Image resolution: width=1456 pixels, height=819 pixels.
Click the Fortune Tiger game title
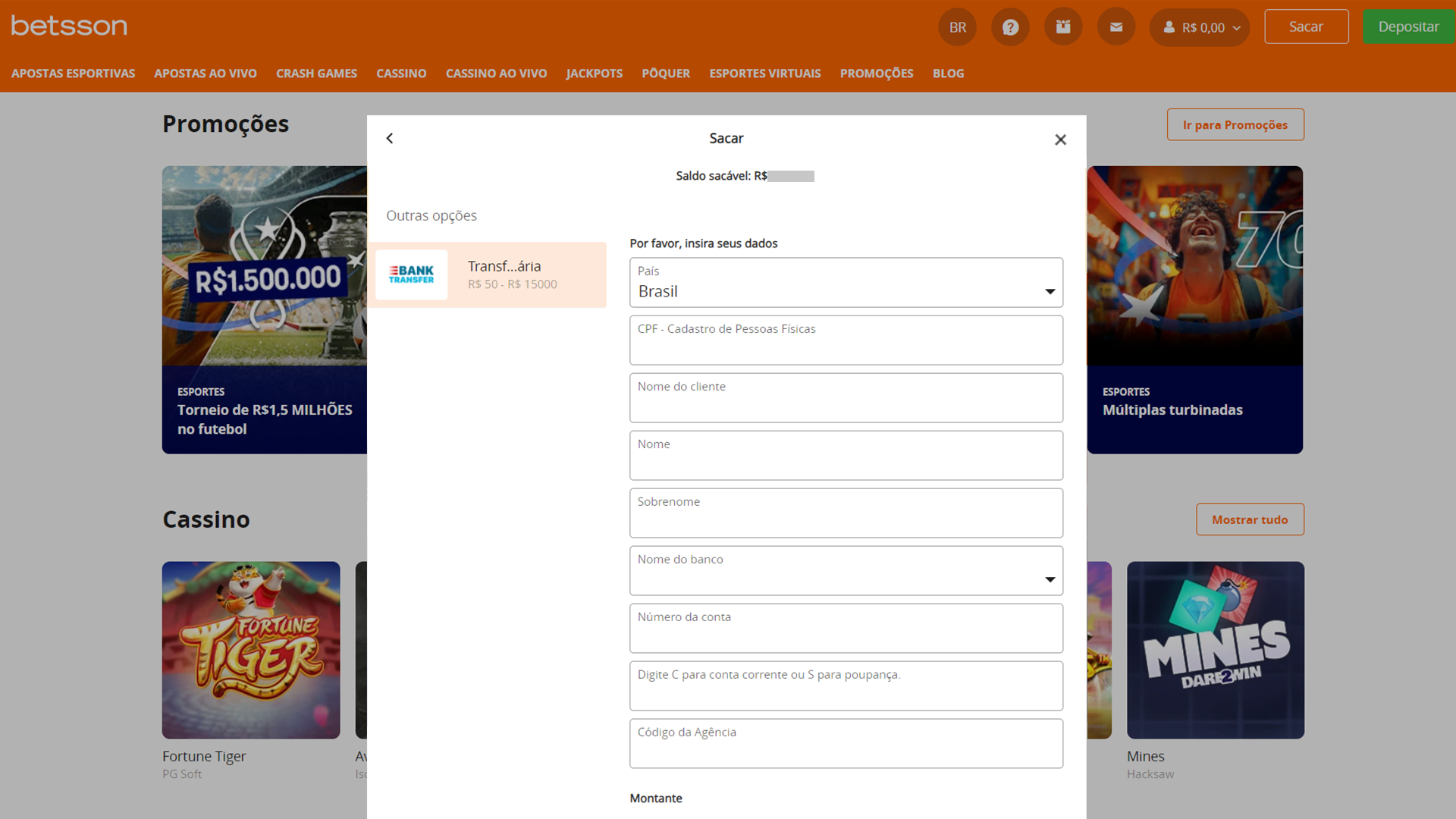(x=204, y=756)
